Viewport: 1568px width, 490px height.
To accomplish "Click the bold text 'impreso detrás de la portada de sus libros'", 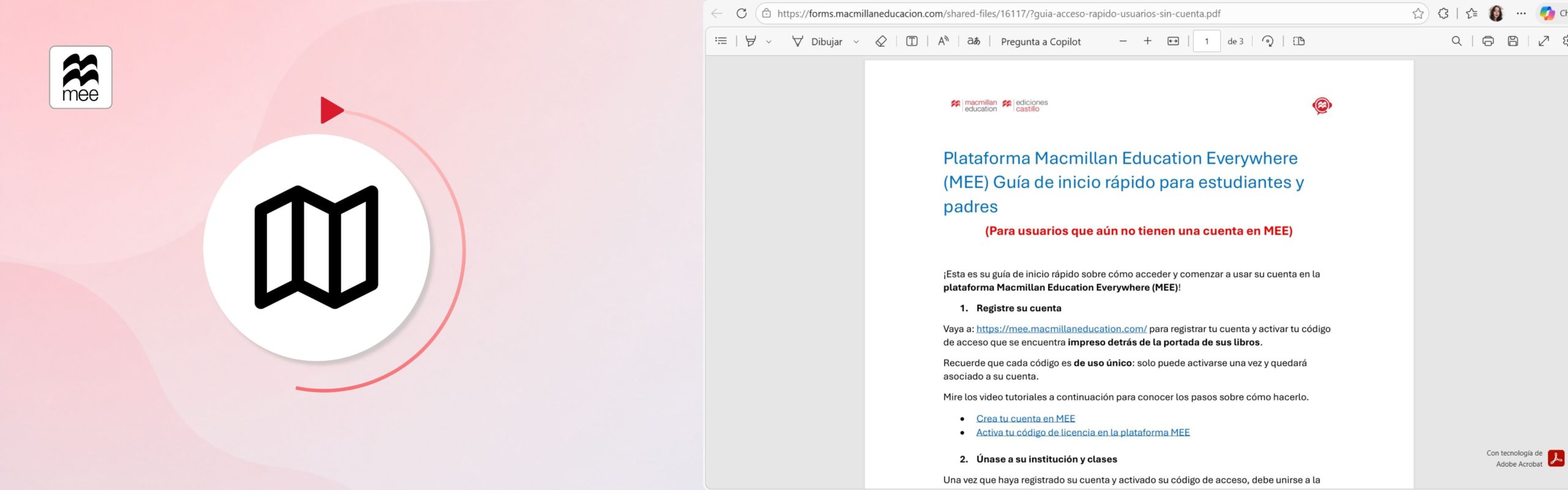I will pyautogui.click(x=1164, y=342).
